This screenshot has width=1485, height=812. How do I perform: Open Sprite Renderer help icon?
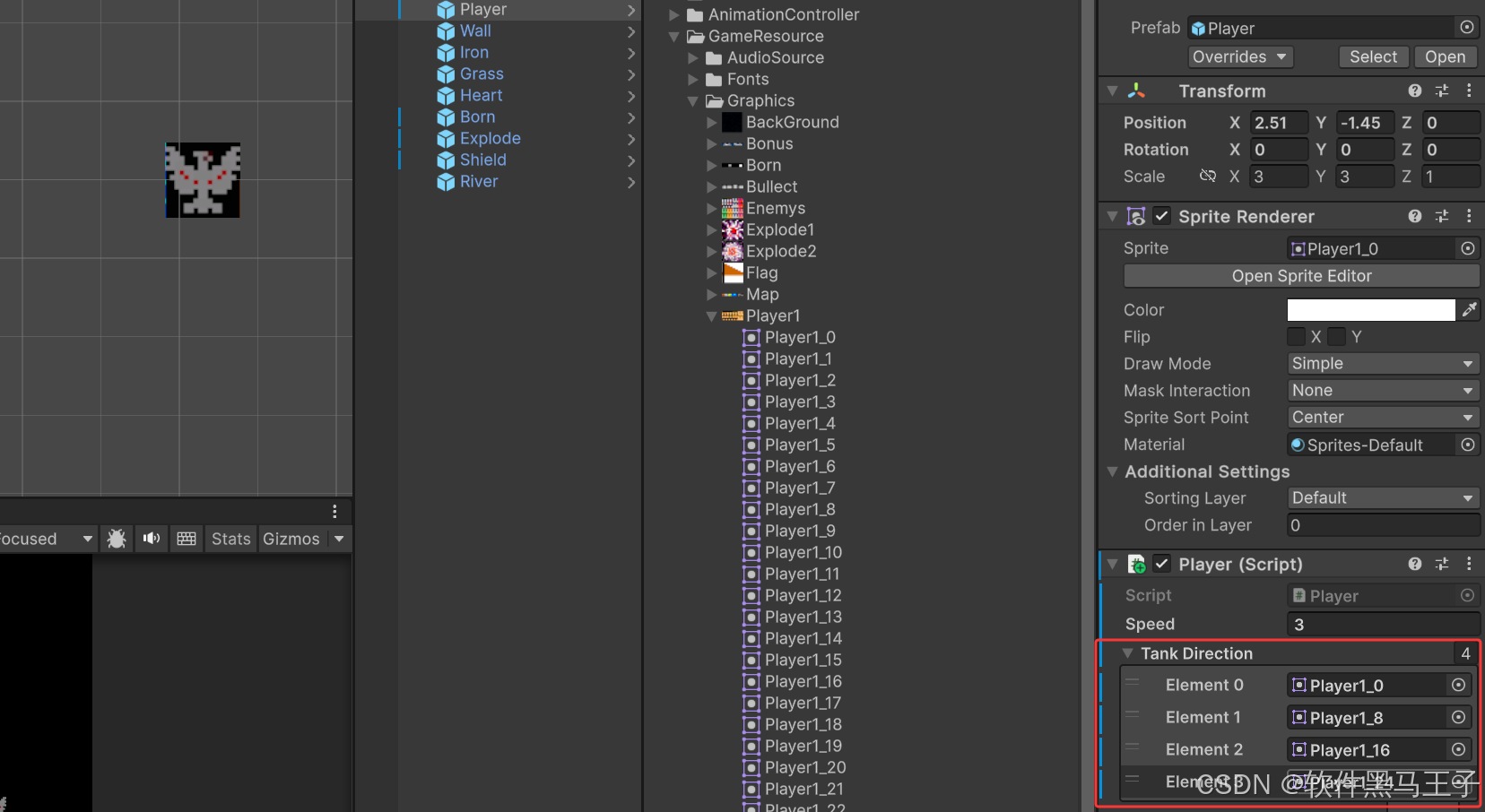coord(1415,216)
